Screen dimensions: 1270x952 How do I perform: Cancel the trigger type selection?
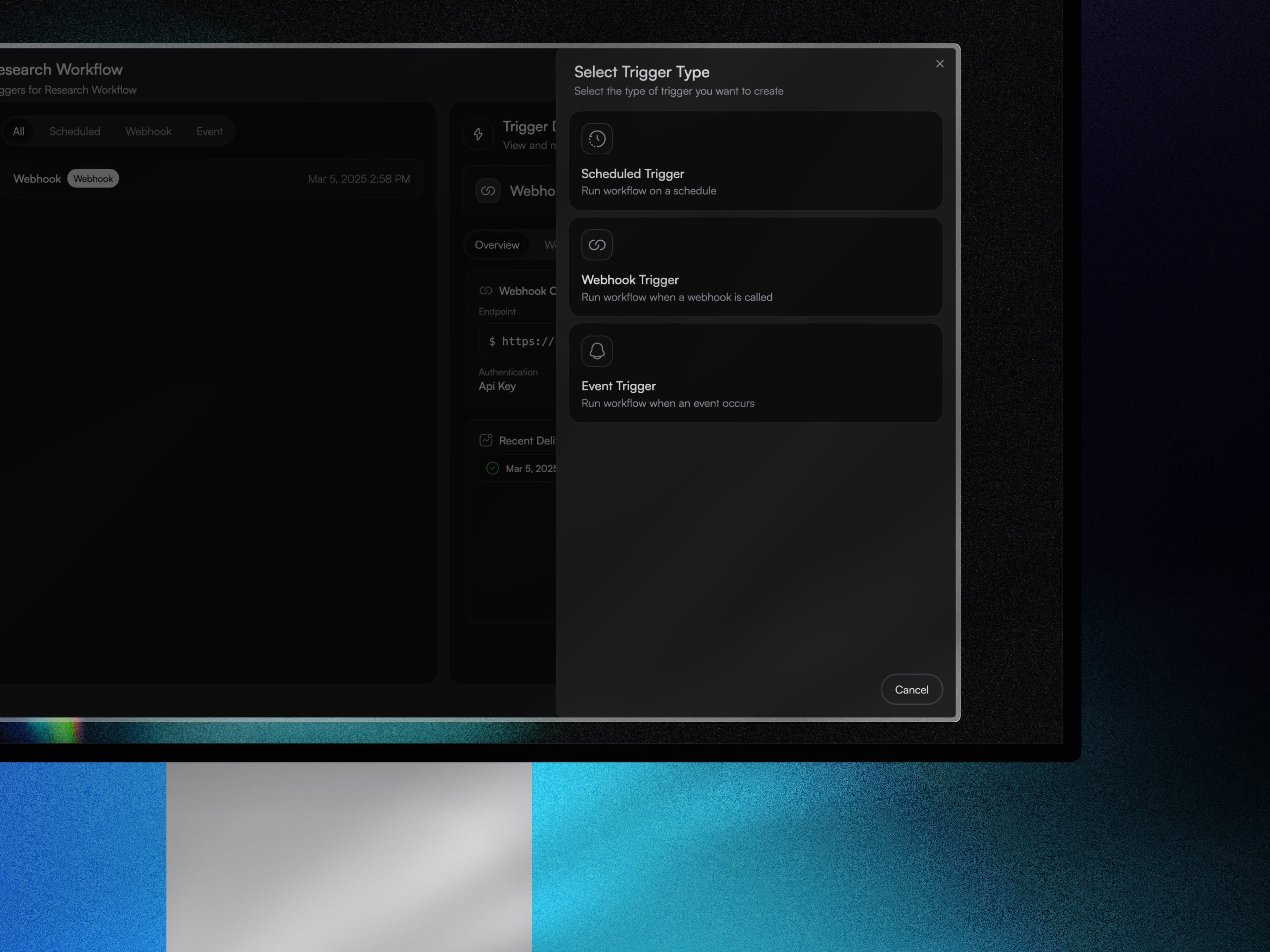click(912, 690)
